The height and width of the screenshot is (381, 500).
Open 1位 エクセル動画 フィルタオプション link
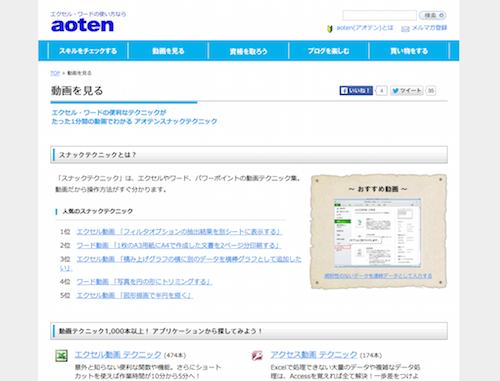[x=179, y=232]
